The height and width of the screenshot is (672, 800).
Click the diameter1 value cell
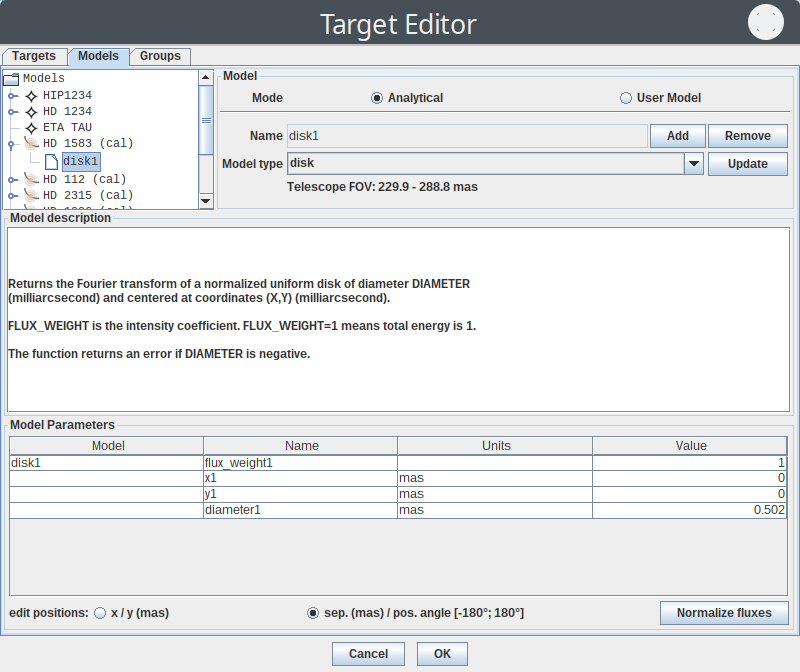[x=690, y=510]
